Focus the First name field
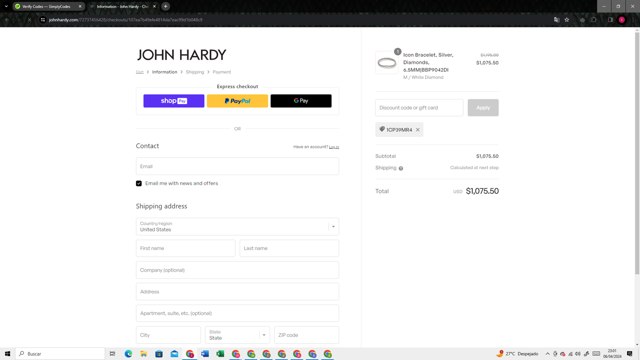640x360 pixels. (185, 248)
